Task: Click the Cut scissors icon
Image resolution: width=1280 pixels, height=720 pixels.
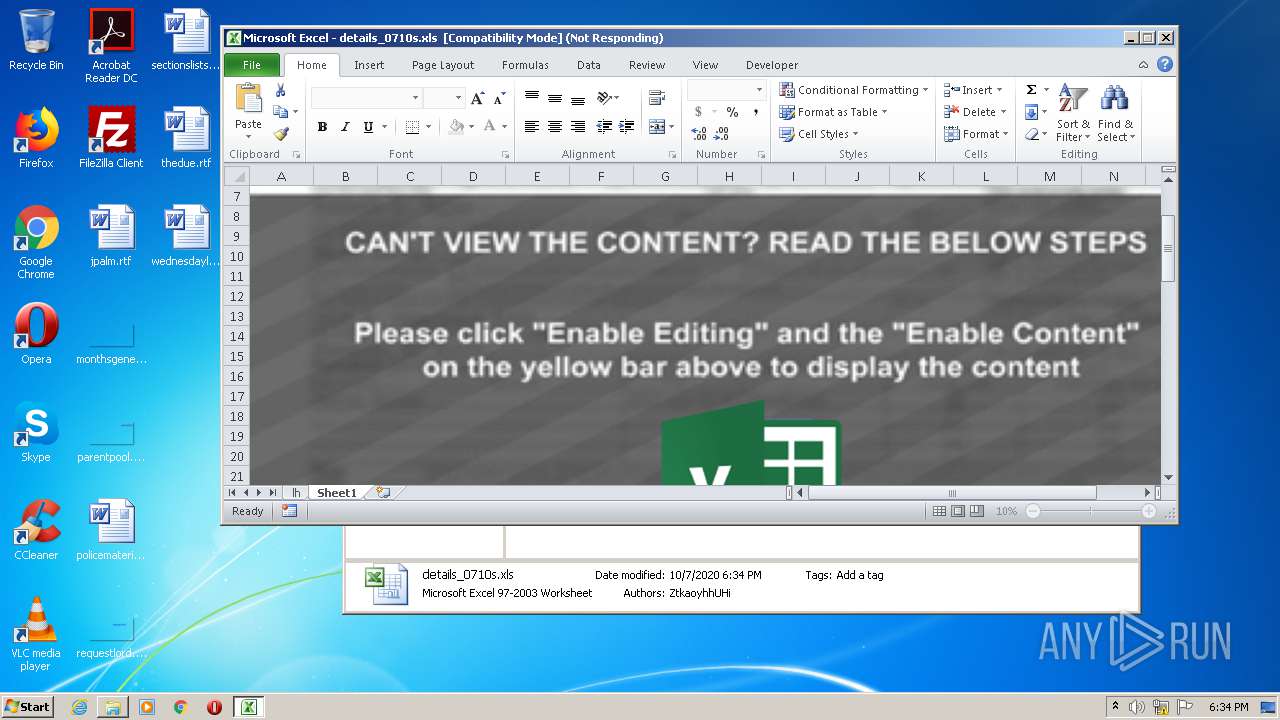Action: tap(281, 91)
